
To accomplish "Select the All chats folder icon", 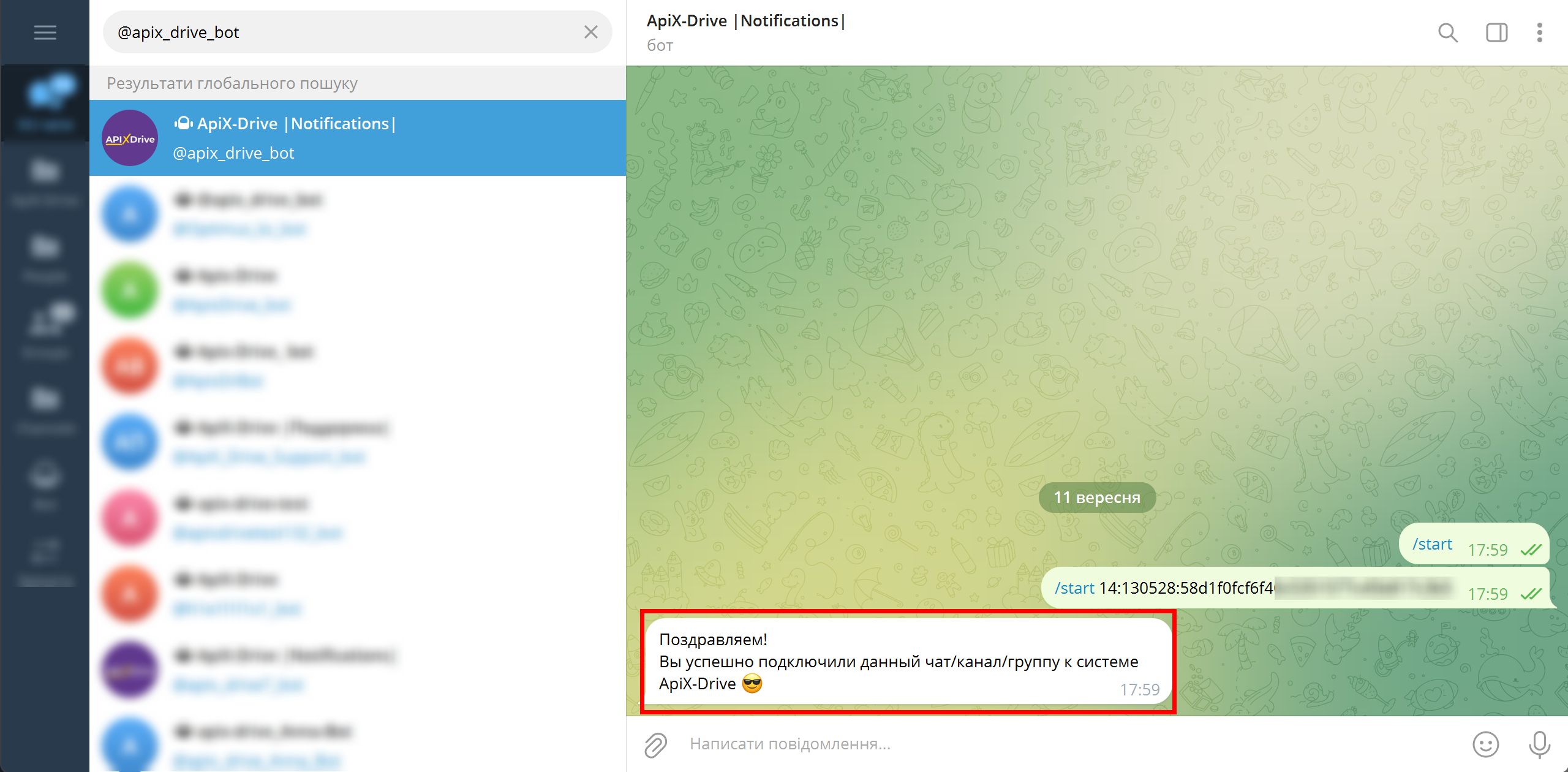I will pos(45,103).
